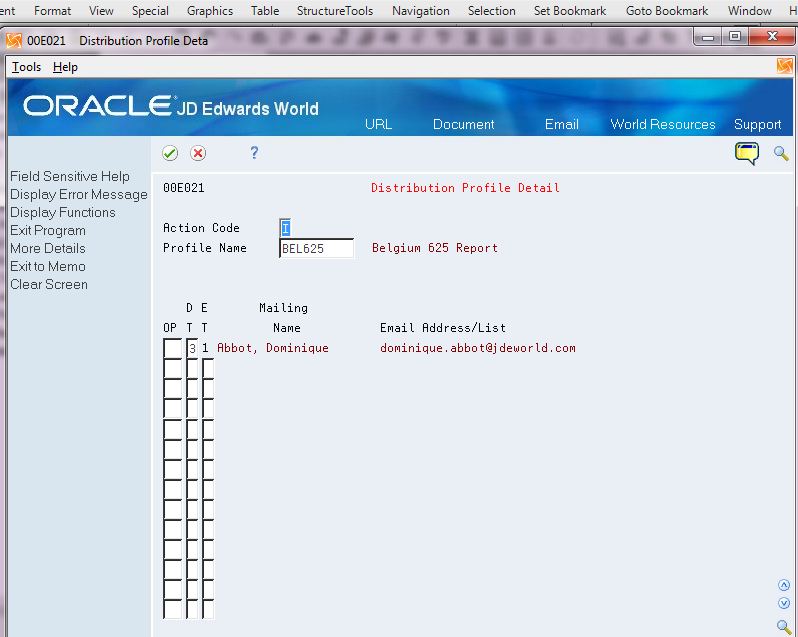The image size is (798, 637).
Task: Select Display Functions
Action: click(63, 212)
